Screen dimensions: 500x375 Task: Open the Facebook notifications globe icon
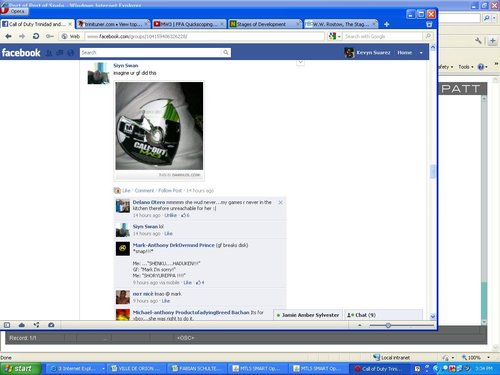click(x=70, y=53)
